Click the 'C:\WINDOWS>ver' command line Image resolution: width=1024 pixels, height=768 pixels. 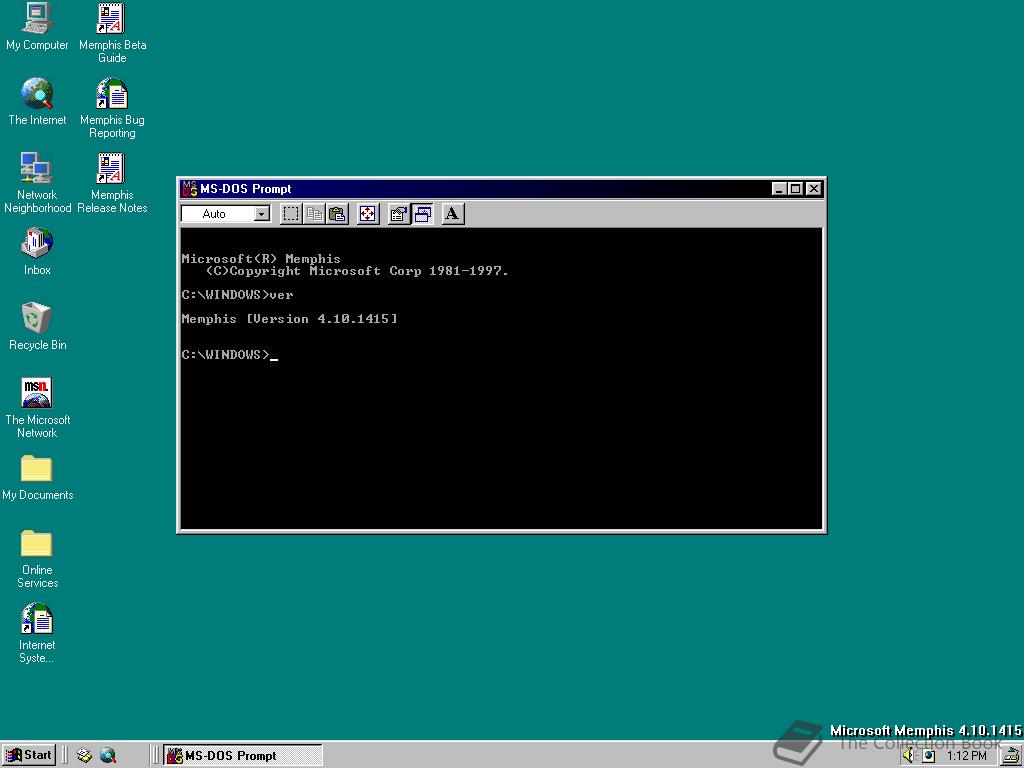coord(237,295)
